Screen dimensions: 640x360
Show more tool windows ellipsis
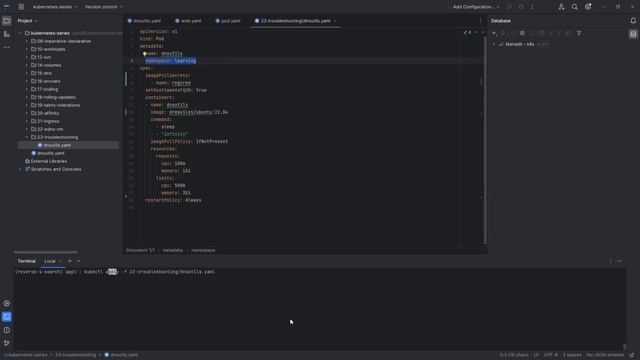tap(7, 47)
